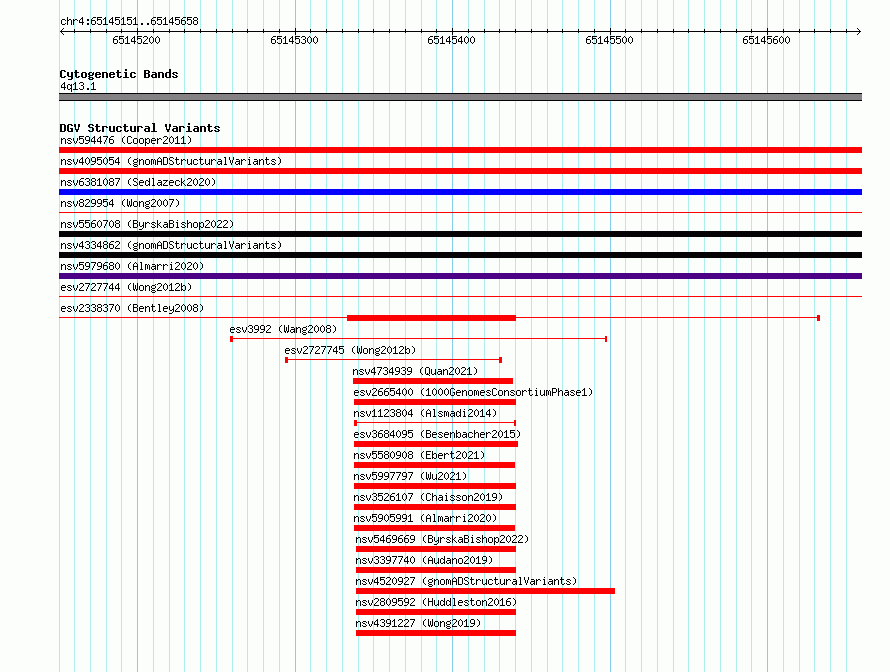The height and width of the screenshot is (672, 890).
Task: Open nsv4520927 (gnomADStructuralVariants) label
Action: [466, 581]
